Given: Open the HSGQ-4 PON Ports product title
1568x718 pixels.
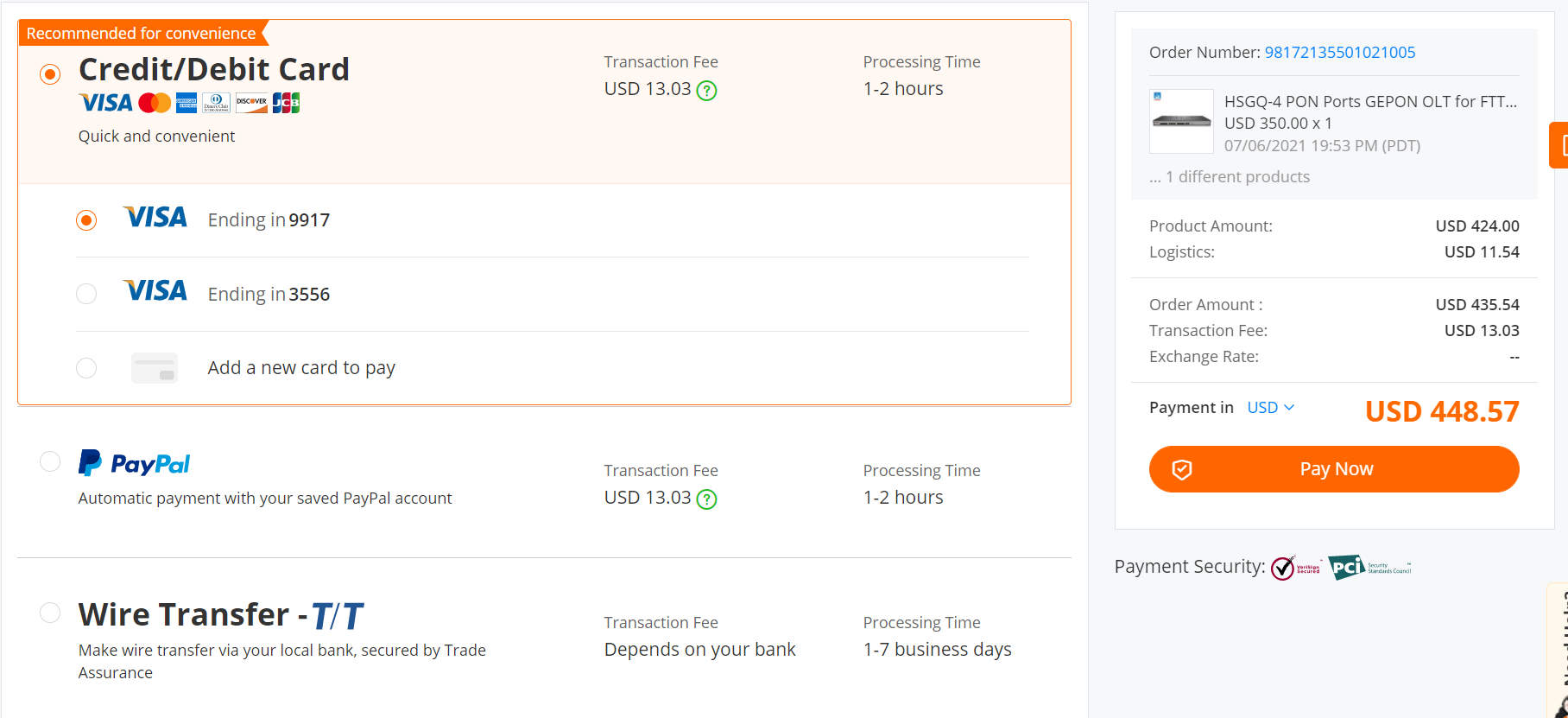Looking at the screenshot, I should (x=1370, y=102).
